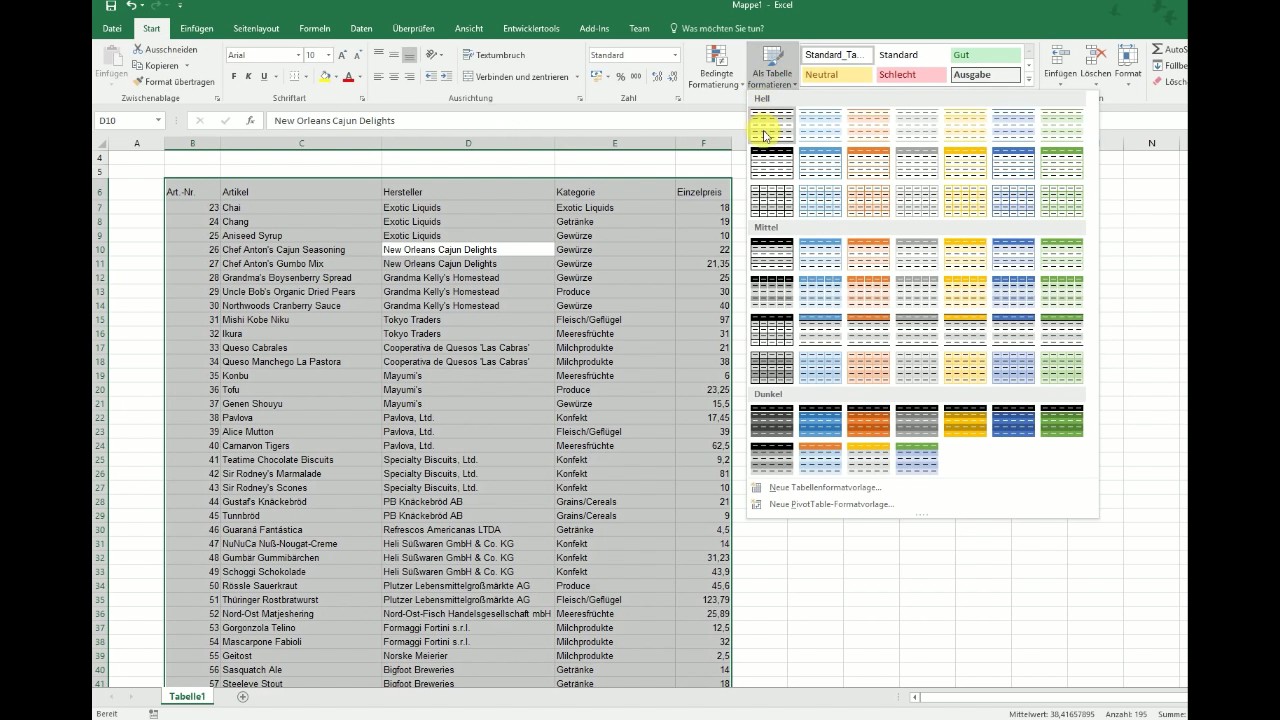Open Bedingte Formatierung
The image size is (1280, 720).
[x=716, y=66]
